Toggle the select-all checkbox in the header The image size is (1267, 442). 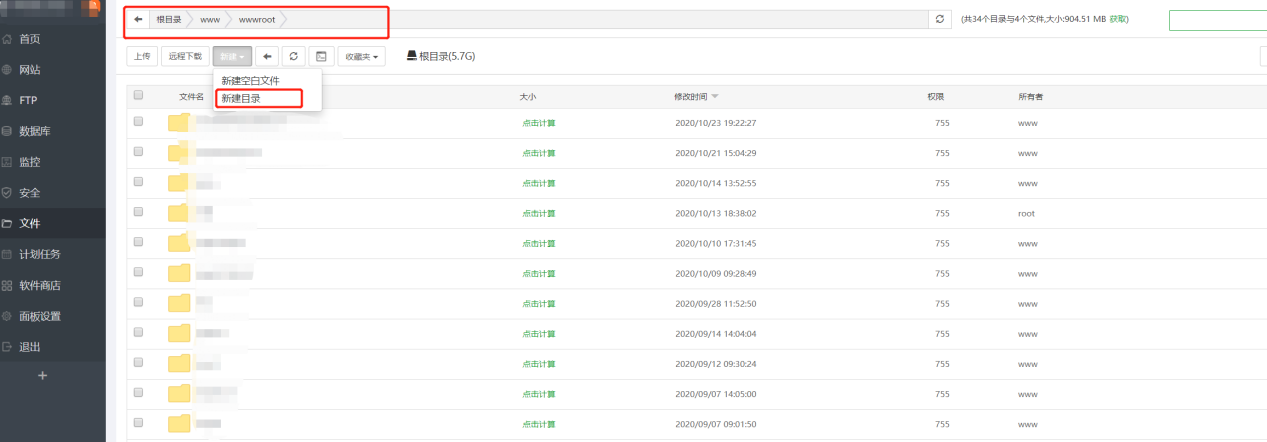138,96
